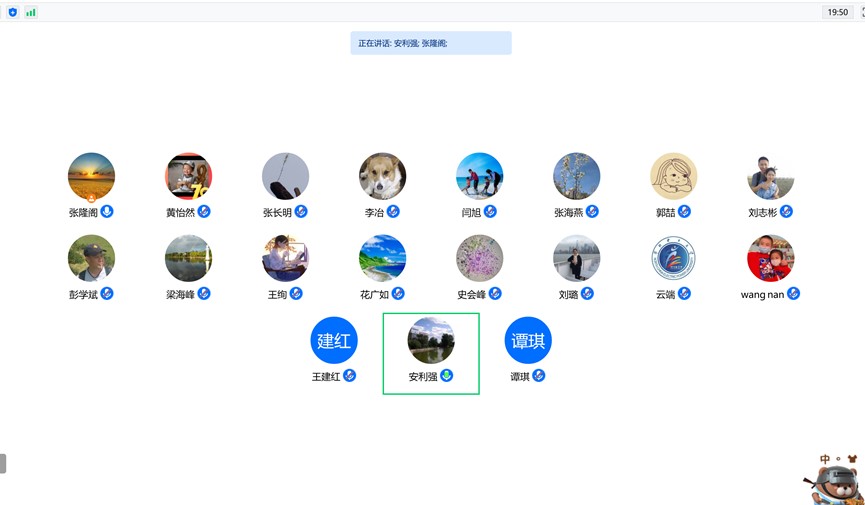The image size is (865, 505).
Task: Click the 19:50 meeting time display
Action: (837, 12)
